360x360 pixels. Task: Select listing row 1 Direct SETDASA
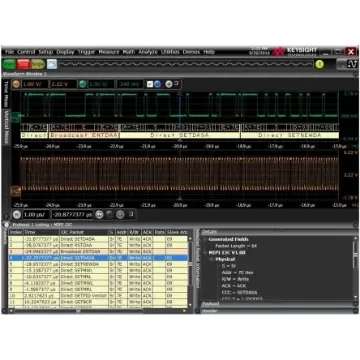click(x=99, y=239)
